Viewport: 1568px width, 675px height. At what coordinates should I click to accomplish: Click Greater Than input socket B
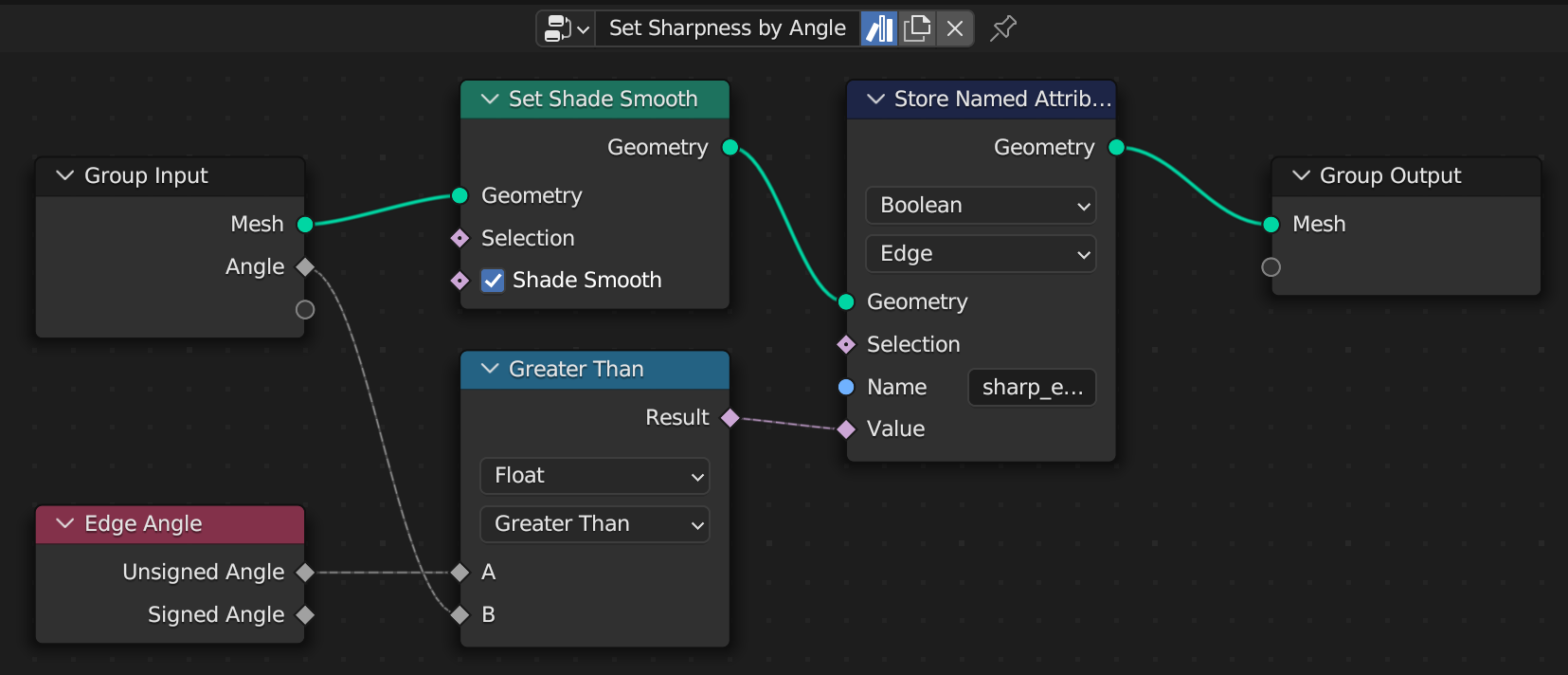click(460, 615)
